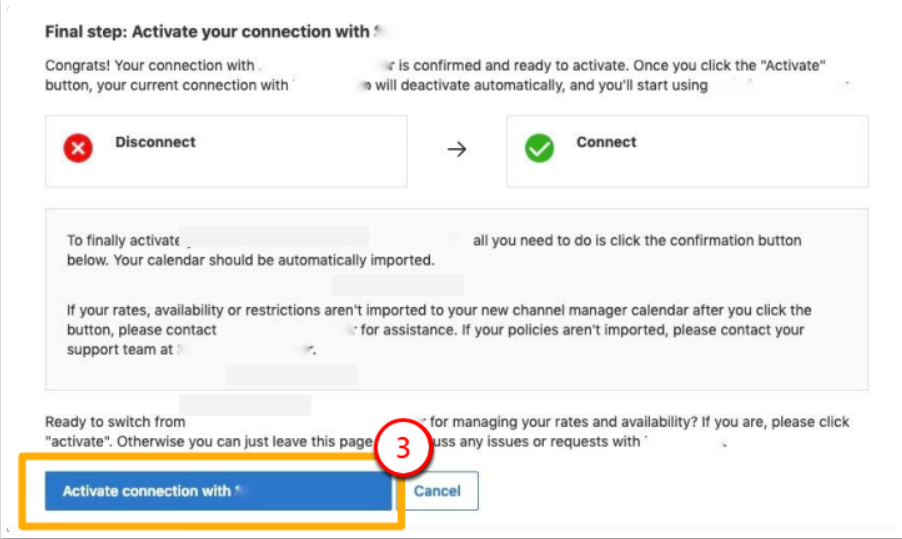Click the 'Final step' heading
The image size is (902, 539).
[x=207, y=32]
